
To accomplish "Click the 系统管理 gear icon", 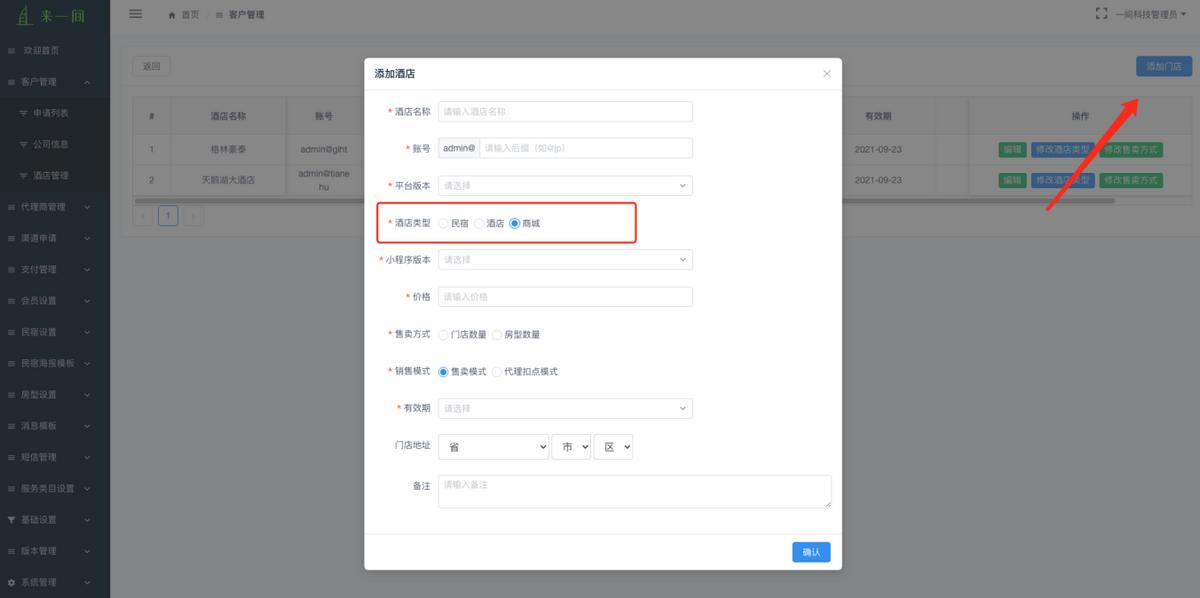I will [12, 582].
